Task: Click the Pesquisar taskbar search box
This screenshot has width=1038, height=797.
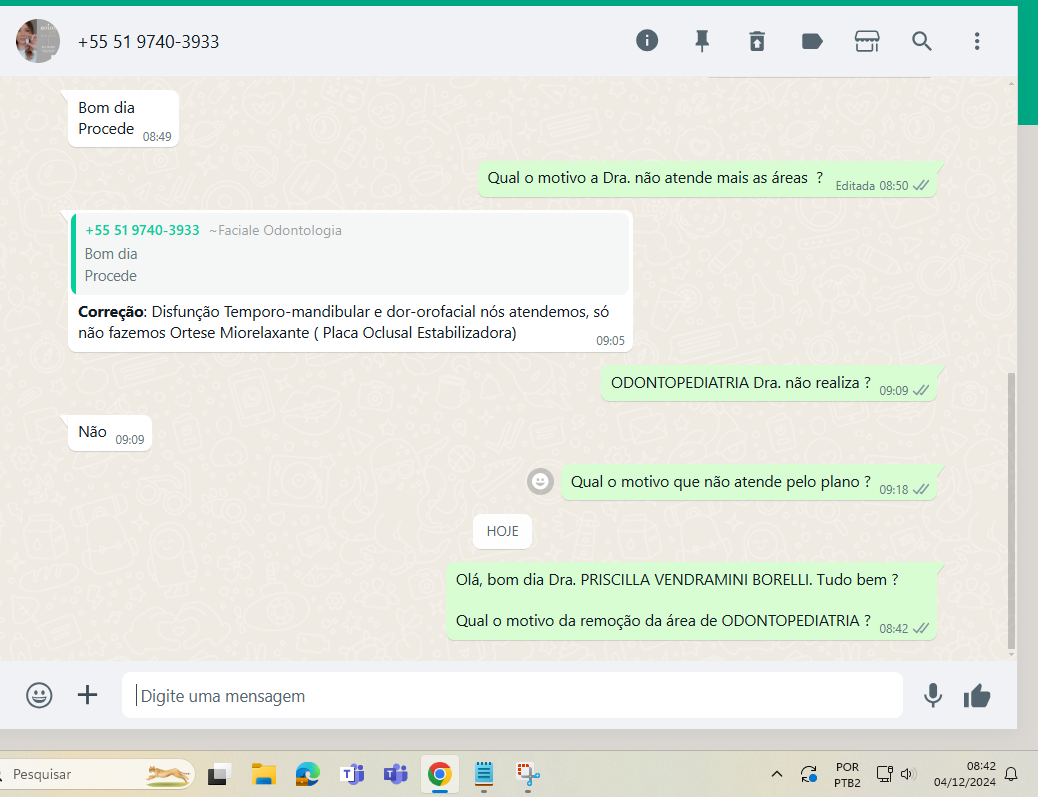Action: coord(97,774)
